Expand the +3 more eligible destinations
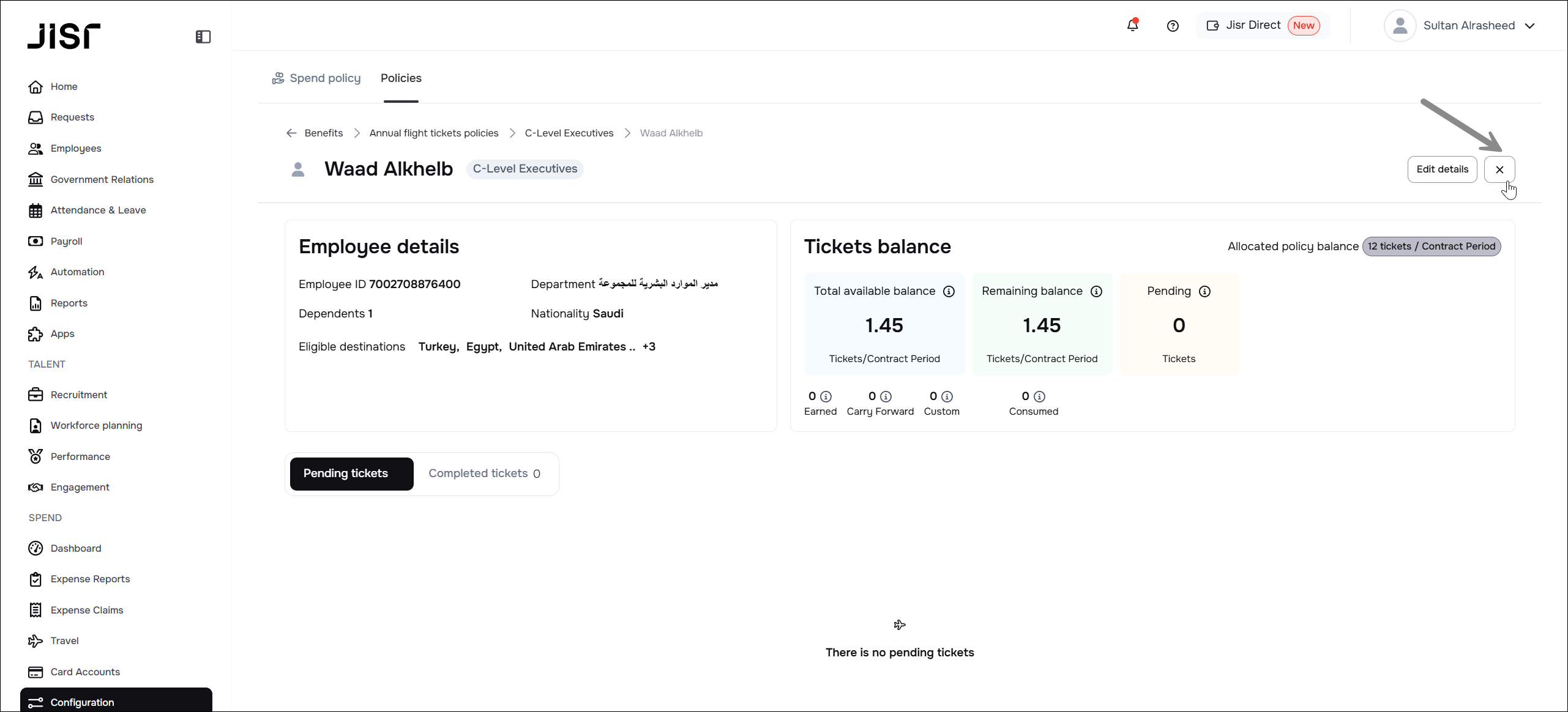 click(649, 347)
